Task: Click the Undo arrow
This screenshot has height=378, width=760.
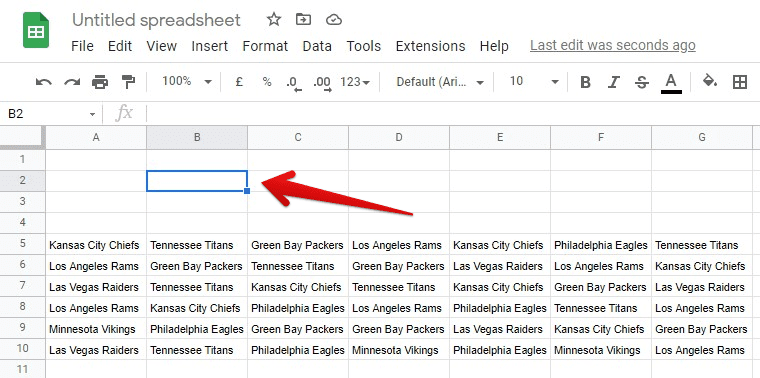Action: [x=44, y=82]
